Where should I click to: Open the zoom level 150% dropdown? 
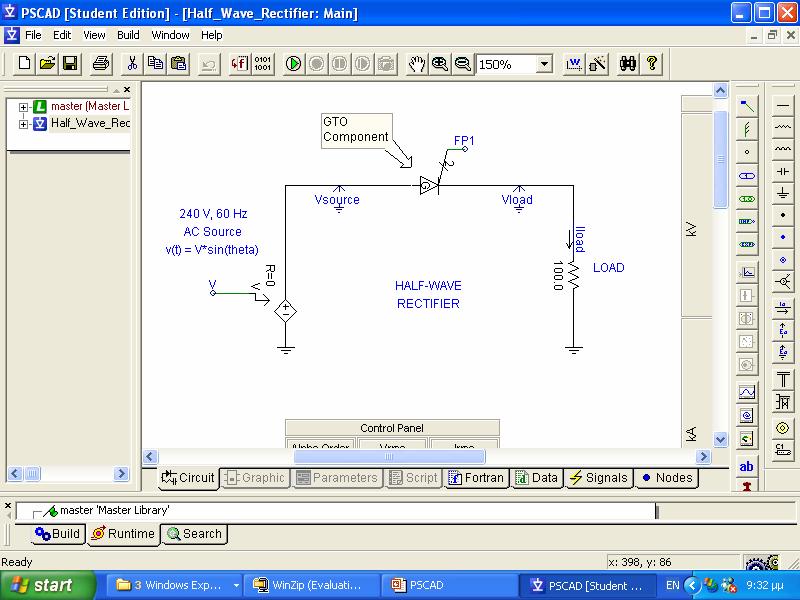coord(544,64)
